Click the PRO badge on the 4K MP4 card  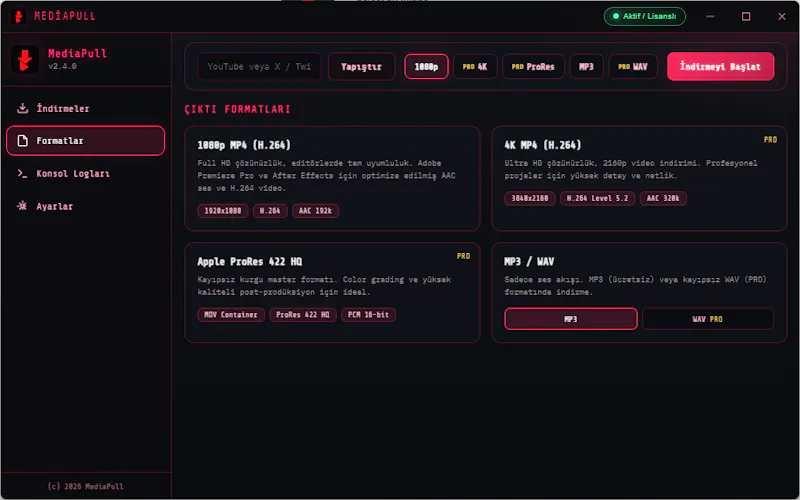770,139
